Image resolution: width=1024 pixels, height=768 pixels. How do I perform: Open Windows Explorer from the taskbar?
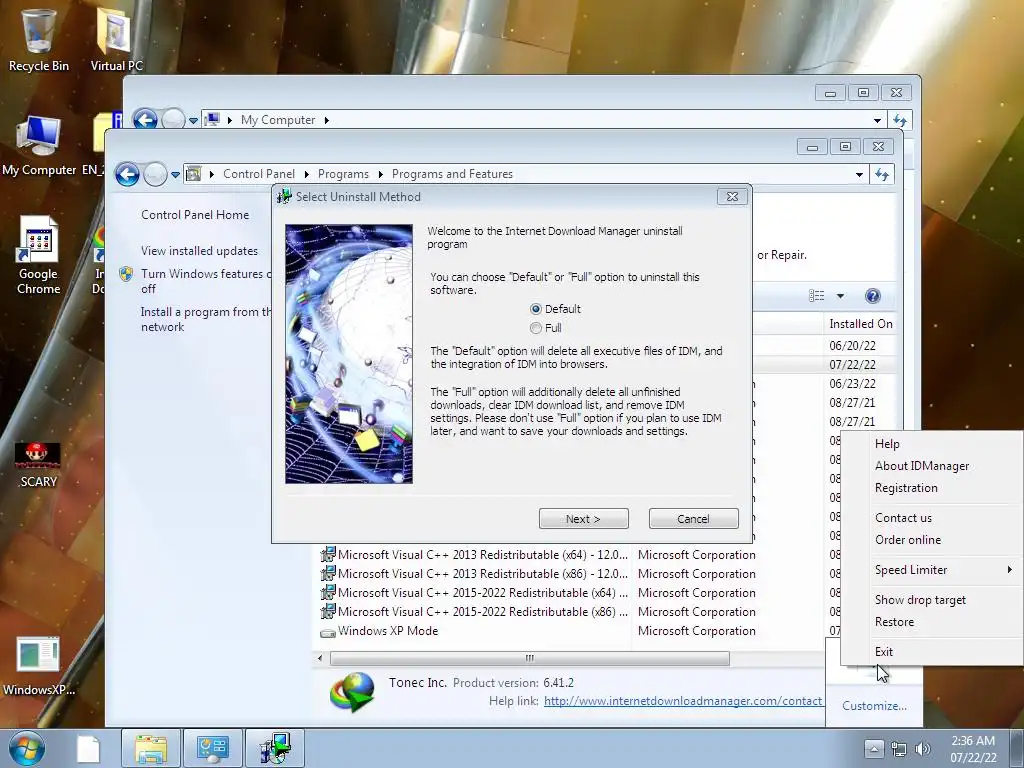151,748
